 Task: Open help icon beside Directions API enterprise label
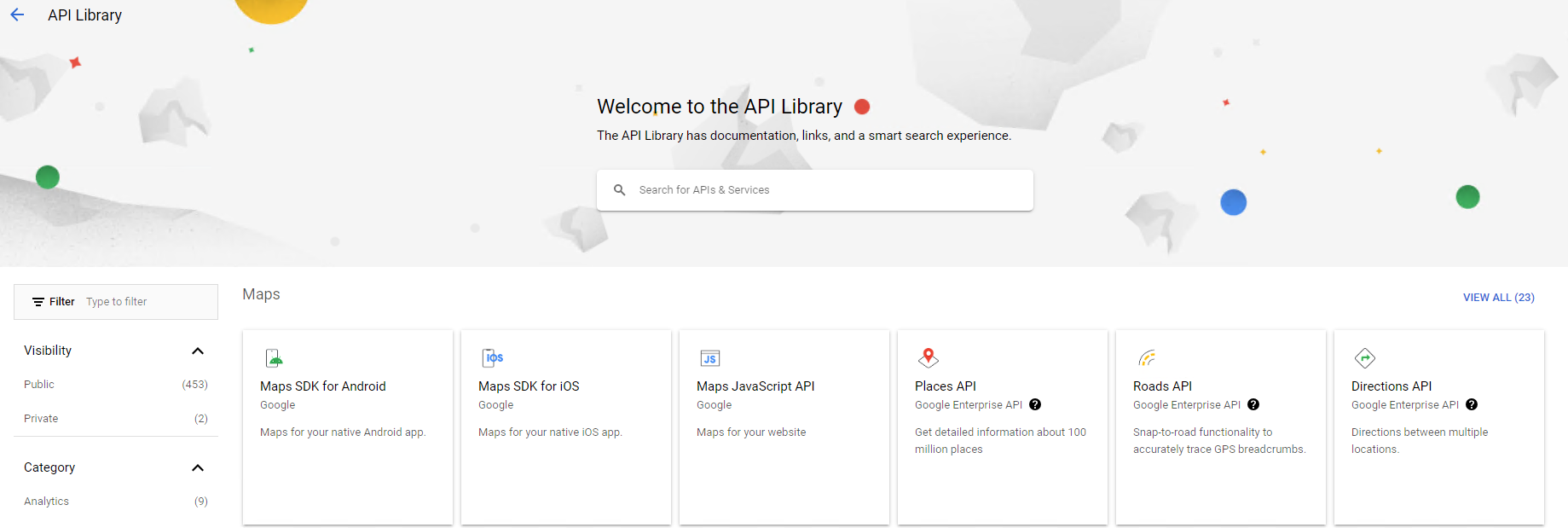(x=1472, y=405)
